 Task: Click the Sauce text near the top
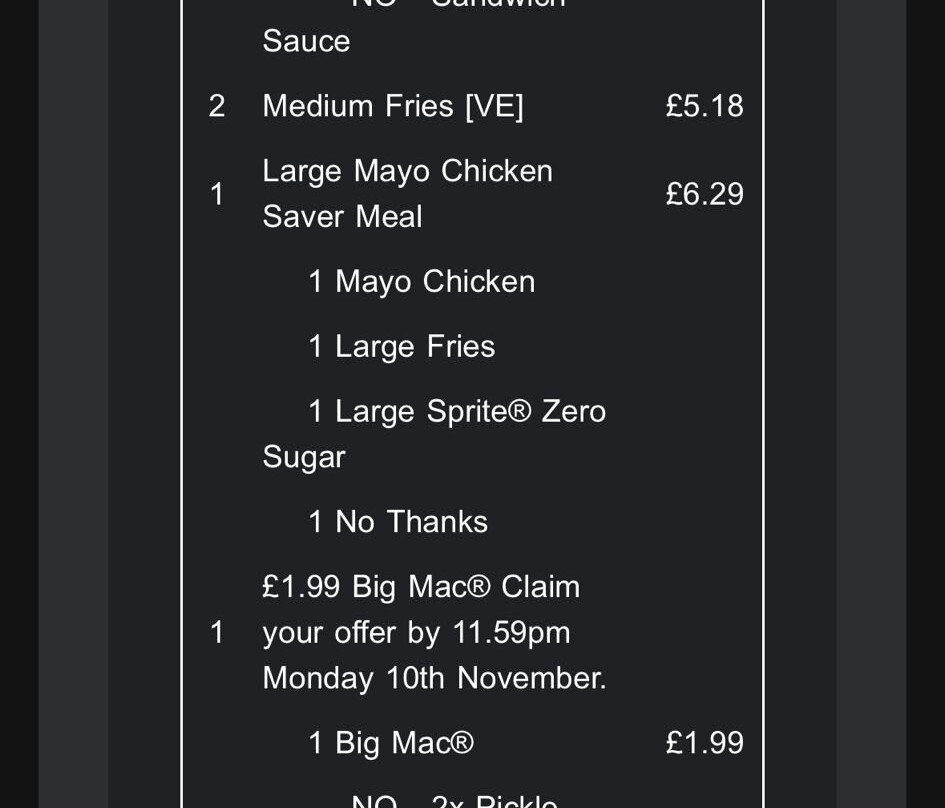[x=306, y=42]
